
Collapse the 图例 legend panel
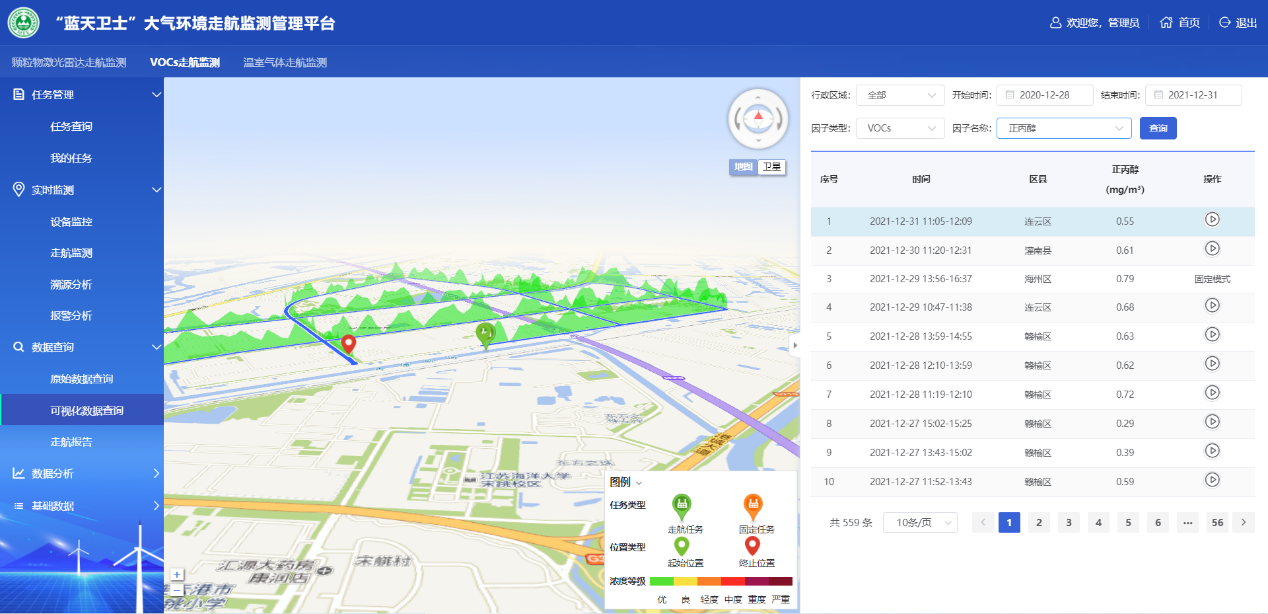639,483
